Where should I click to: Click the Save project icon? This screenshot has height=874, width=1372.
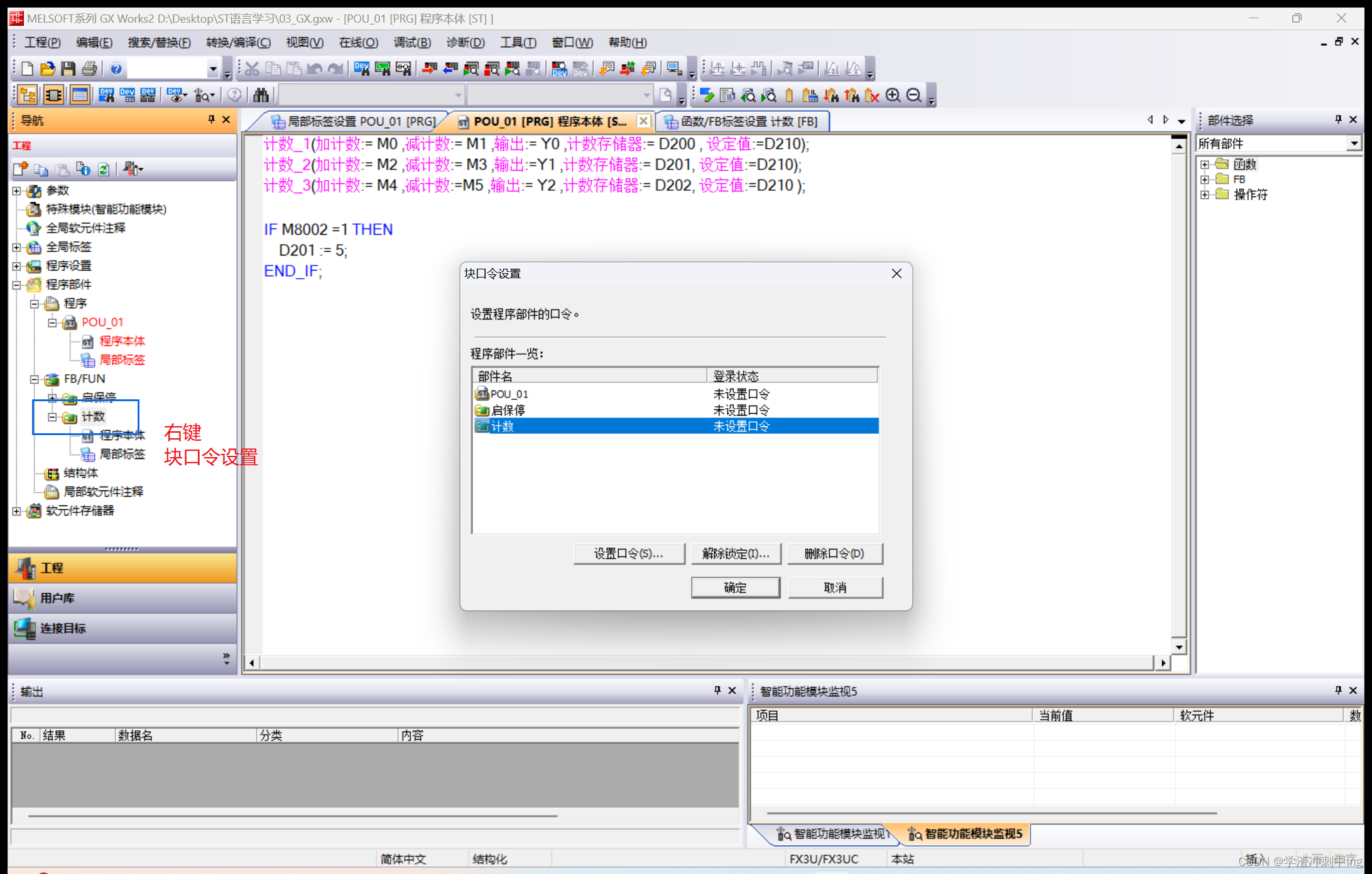tap(68, 68)
